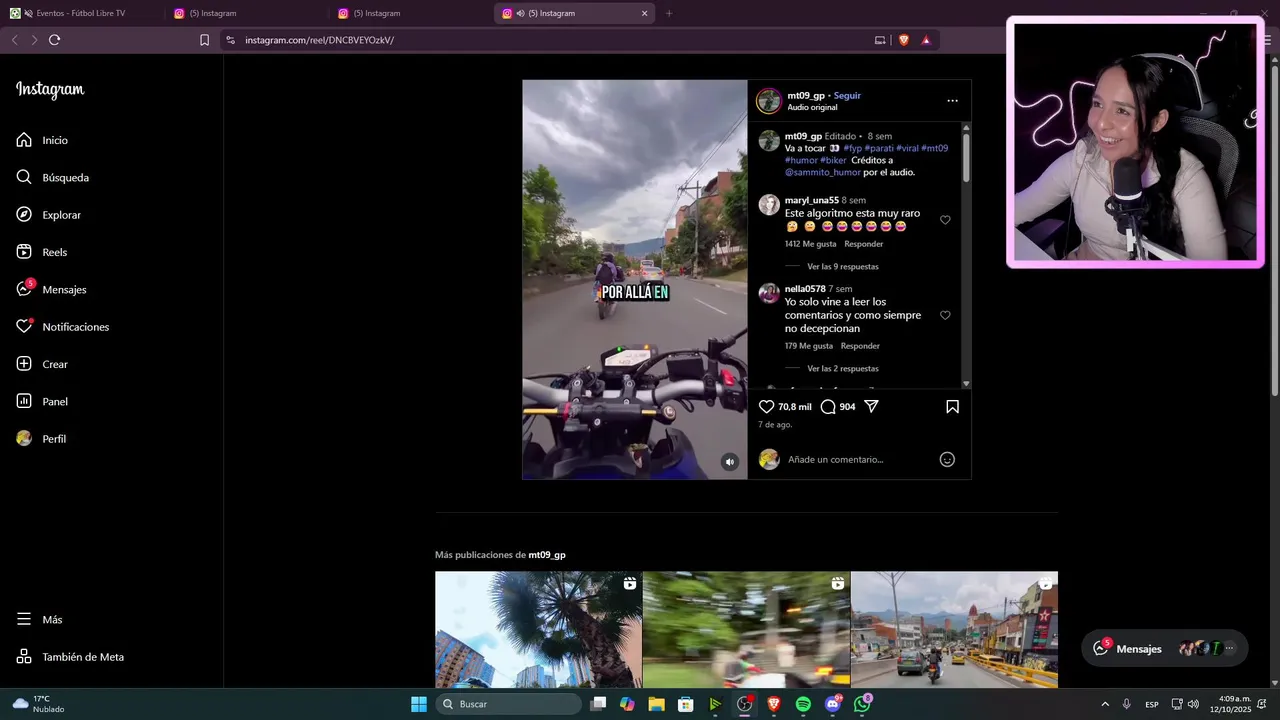1280x720 pixels.
Task: Open Búsqueda search in sidebar
Action: (x=52, y=177)
